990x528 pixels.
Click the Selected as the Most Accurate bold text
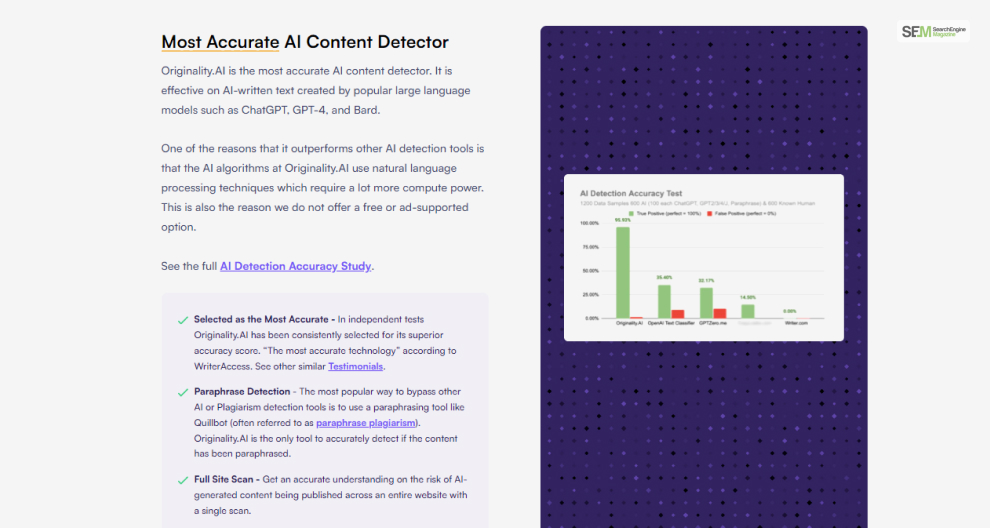(x=264, y=320)
